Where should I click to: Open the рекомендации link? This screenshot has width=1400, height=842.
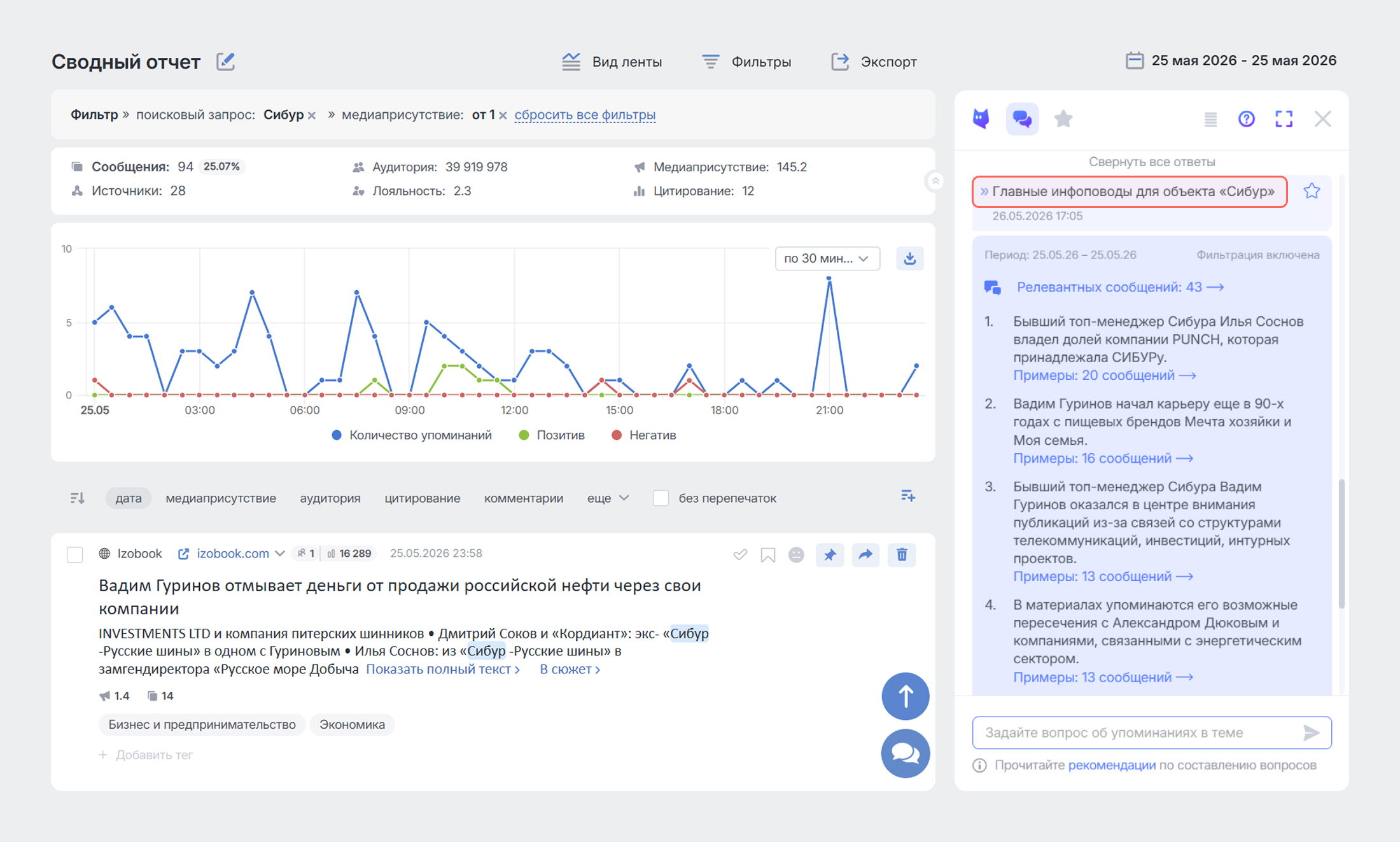tap(1112, 765)
